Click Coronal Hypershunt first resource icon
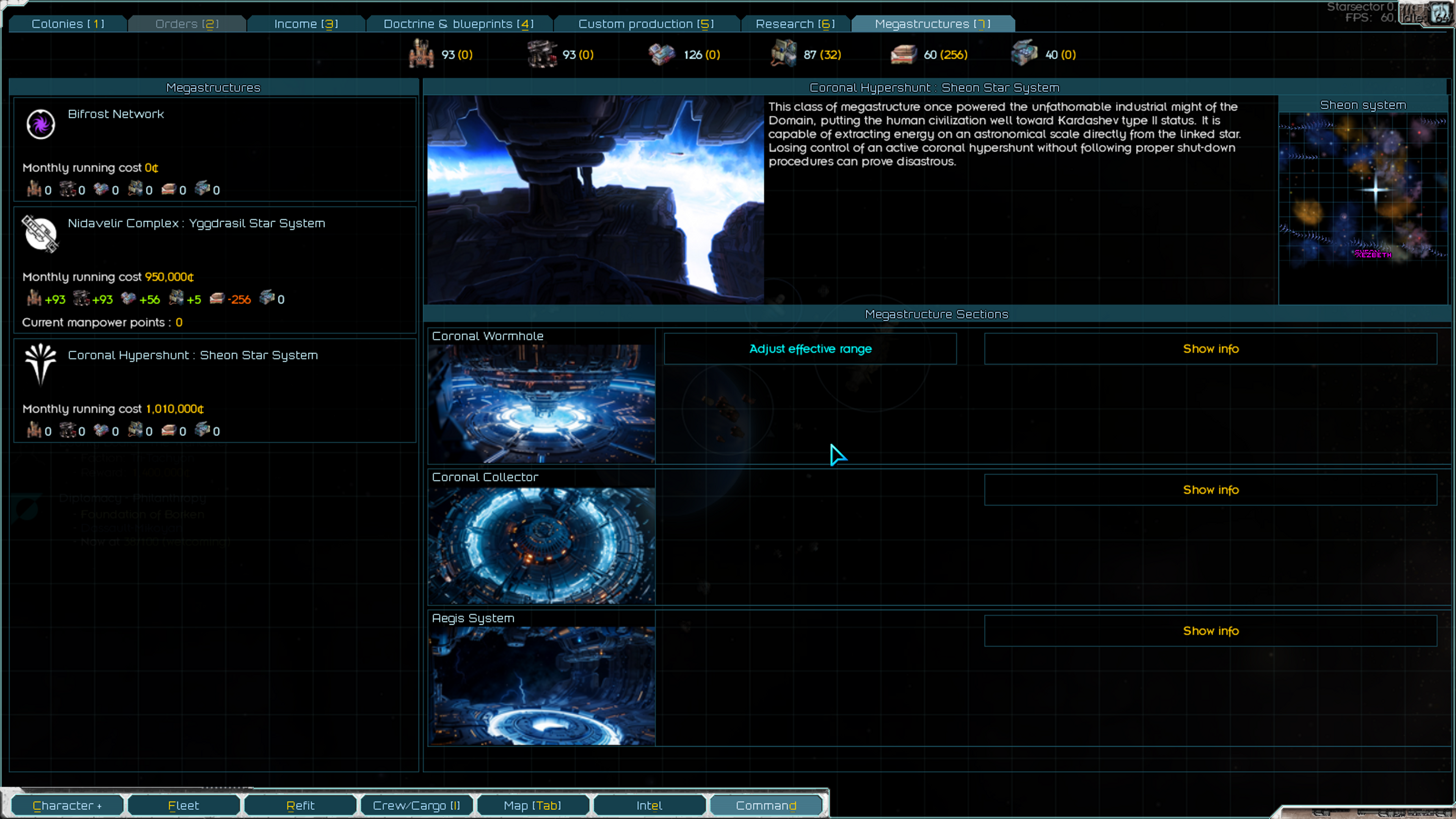 [34, 430]
